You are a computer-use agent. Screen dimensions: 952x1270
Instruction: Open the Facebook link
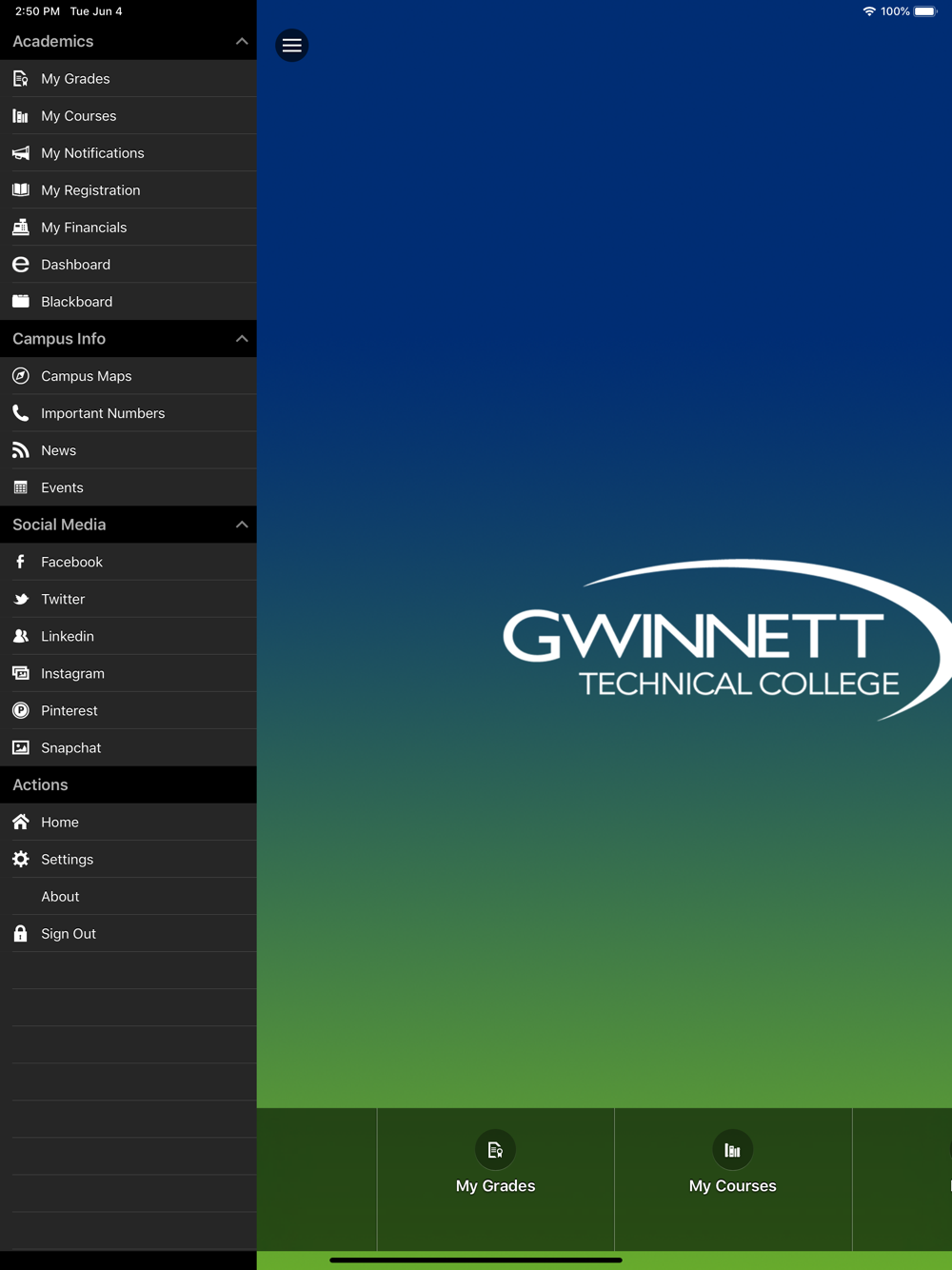(x=129, y=562)
